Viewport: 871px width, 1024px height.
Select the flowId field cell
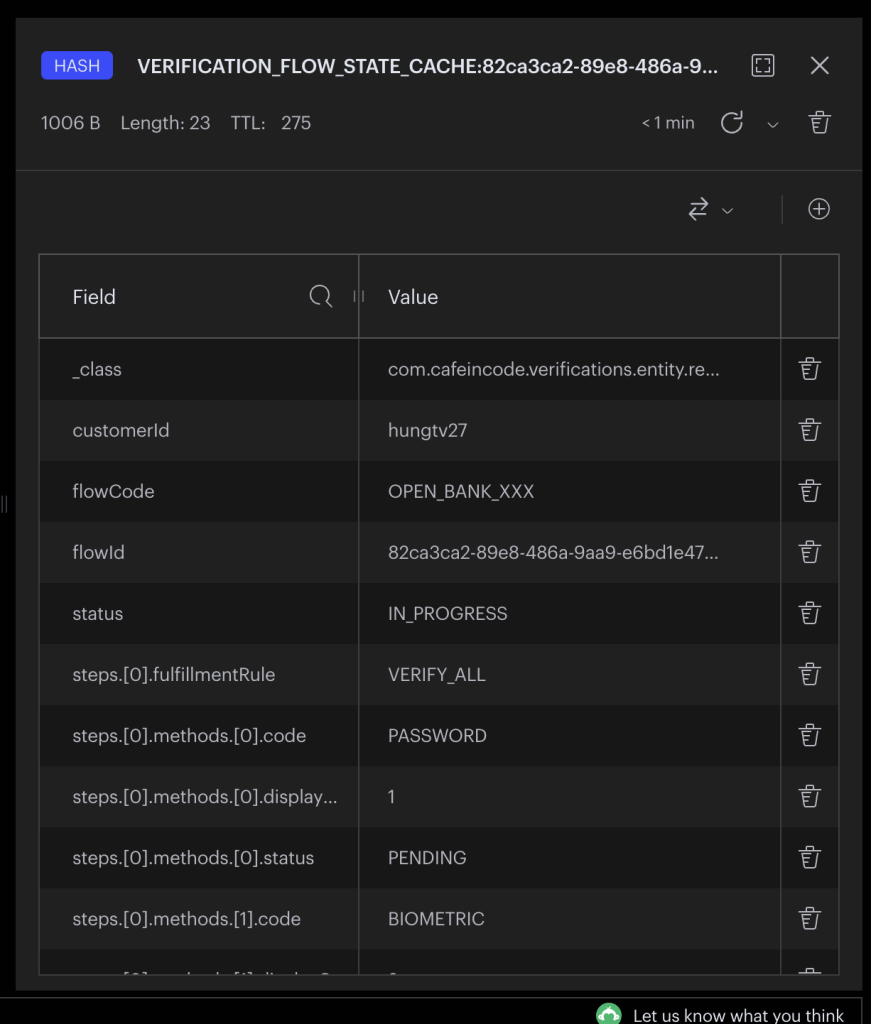(x=198, y=552)
